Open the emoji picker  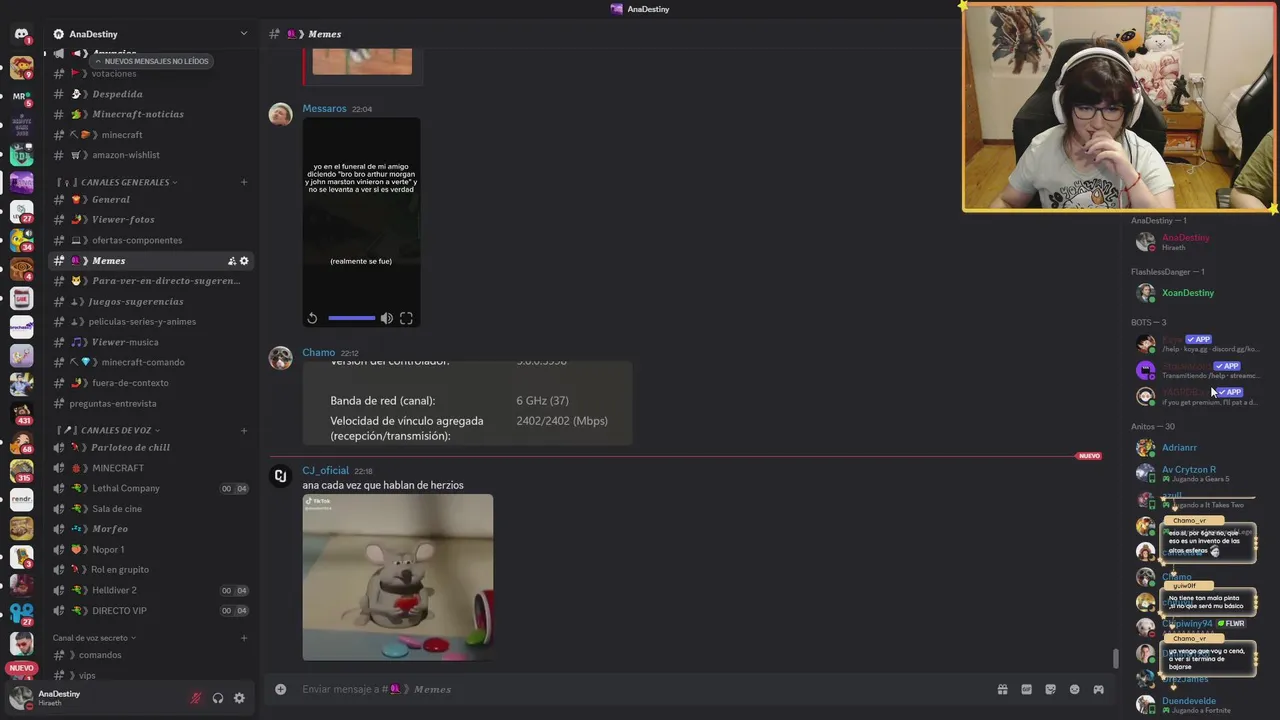click(x=1075, y=689)
